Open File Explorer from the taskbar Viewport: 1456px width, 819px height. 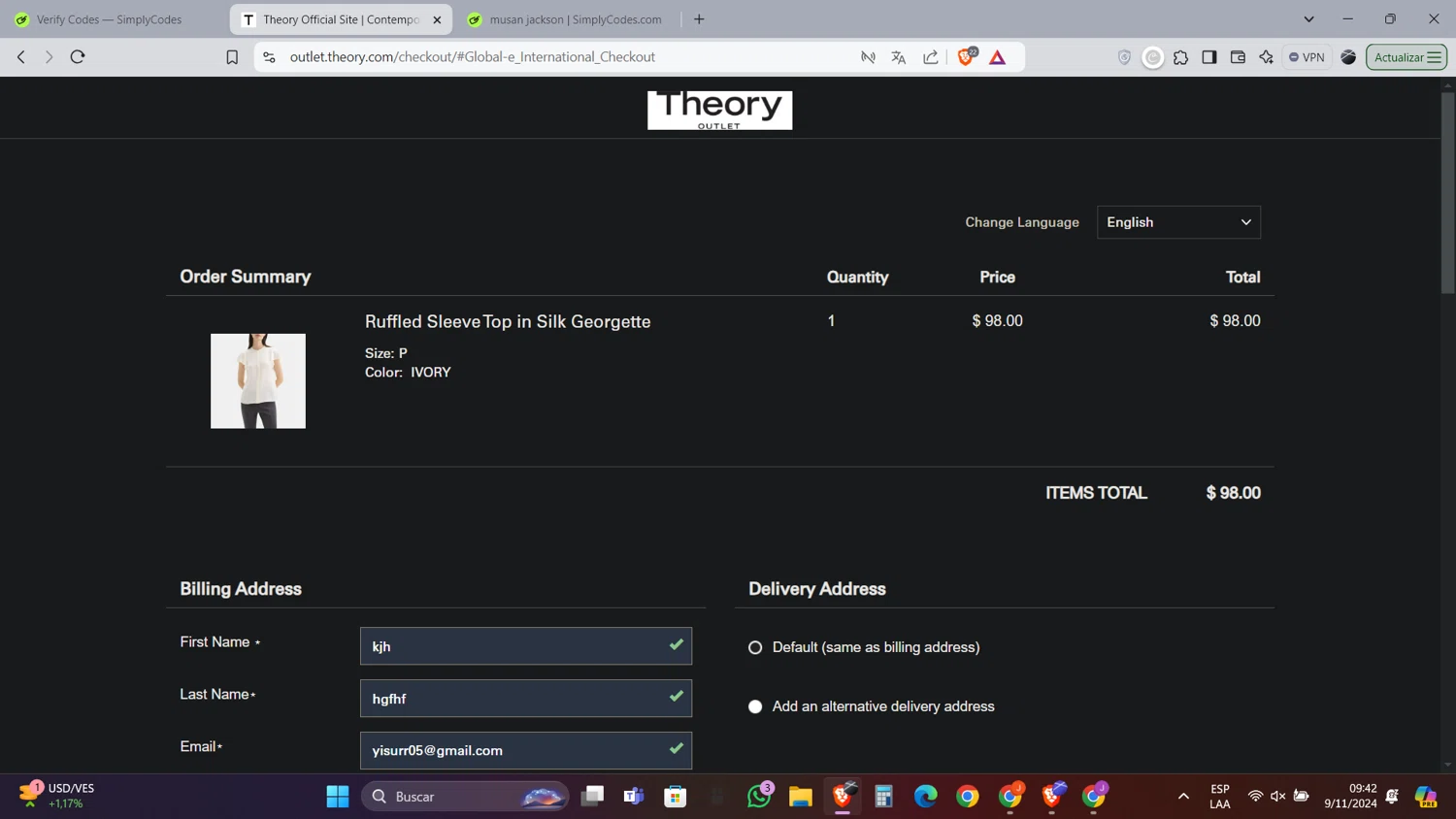(x=801, y=797)
